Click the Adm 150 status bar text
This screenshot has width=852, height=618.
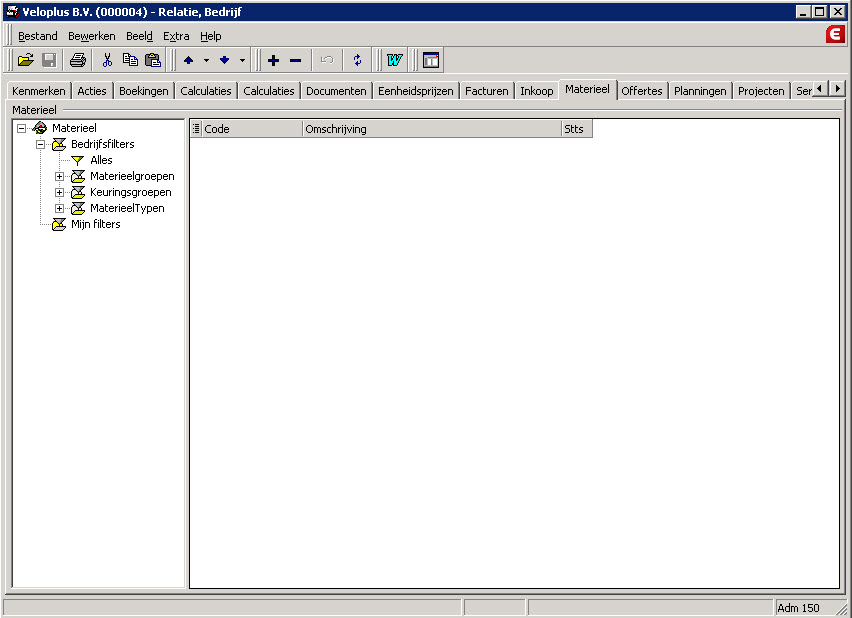[798, 608]
